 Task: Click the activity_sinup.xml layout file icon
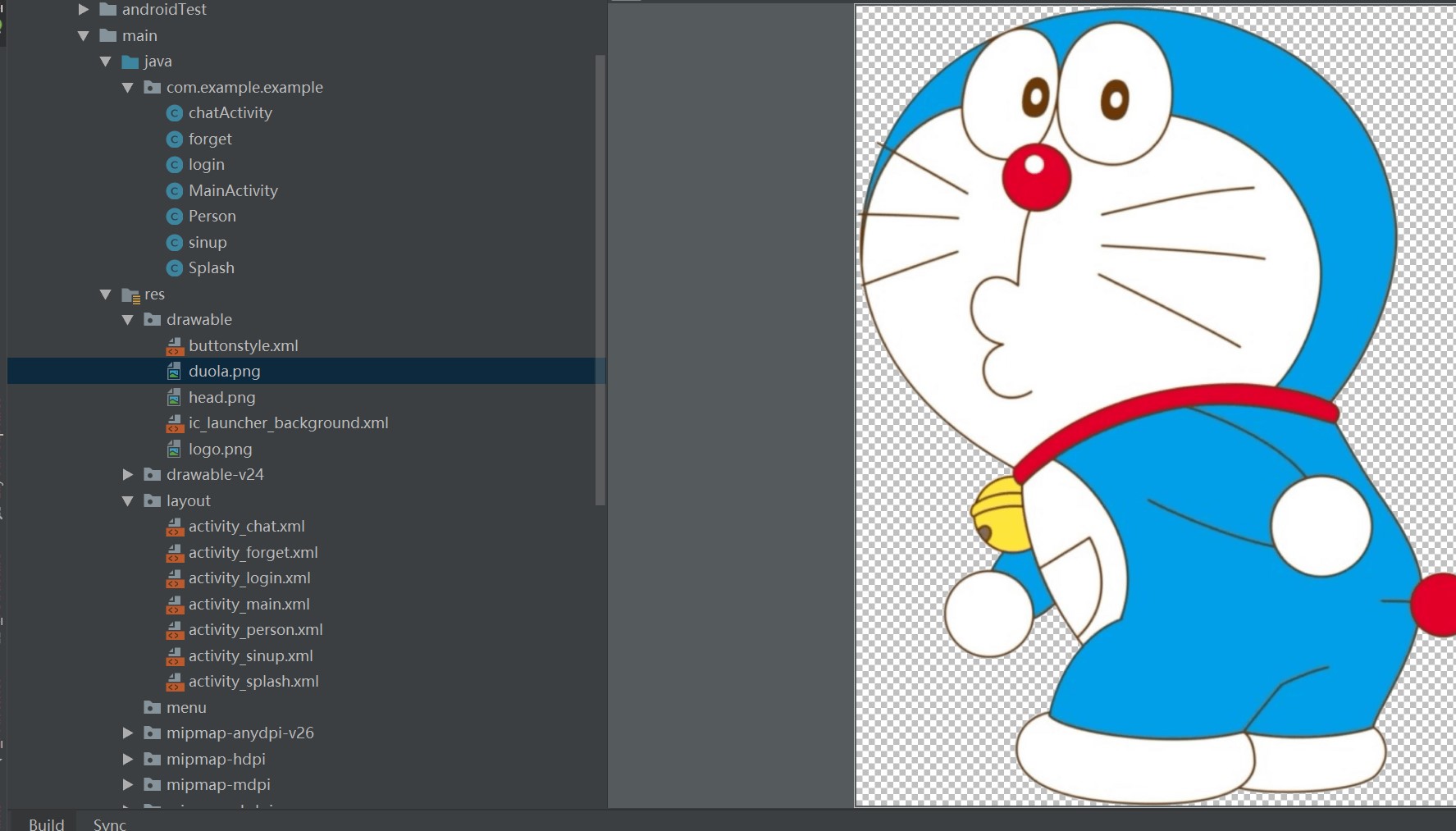(x=174, y=656)
